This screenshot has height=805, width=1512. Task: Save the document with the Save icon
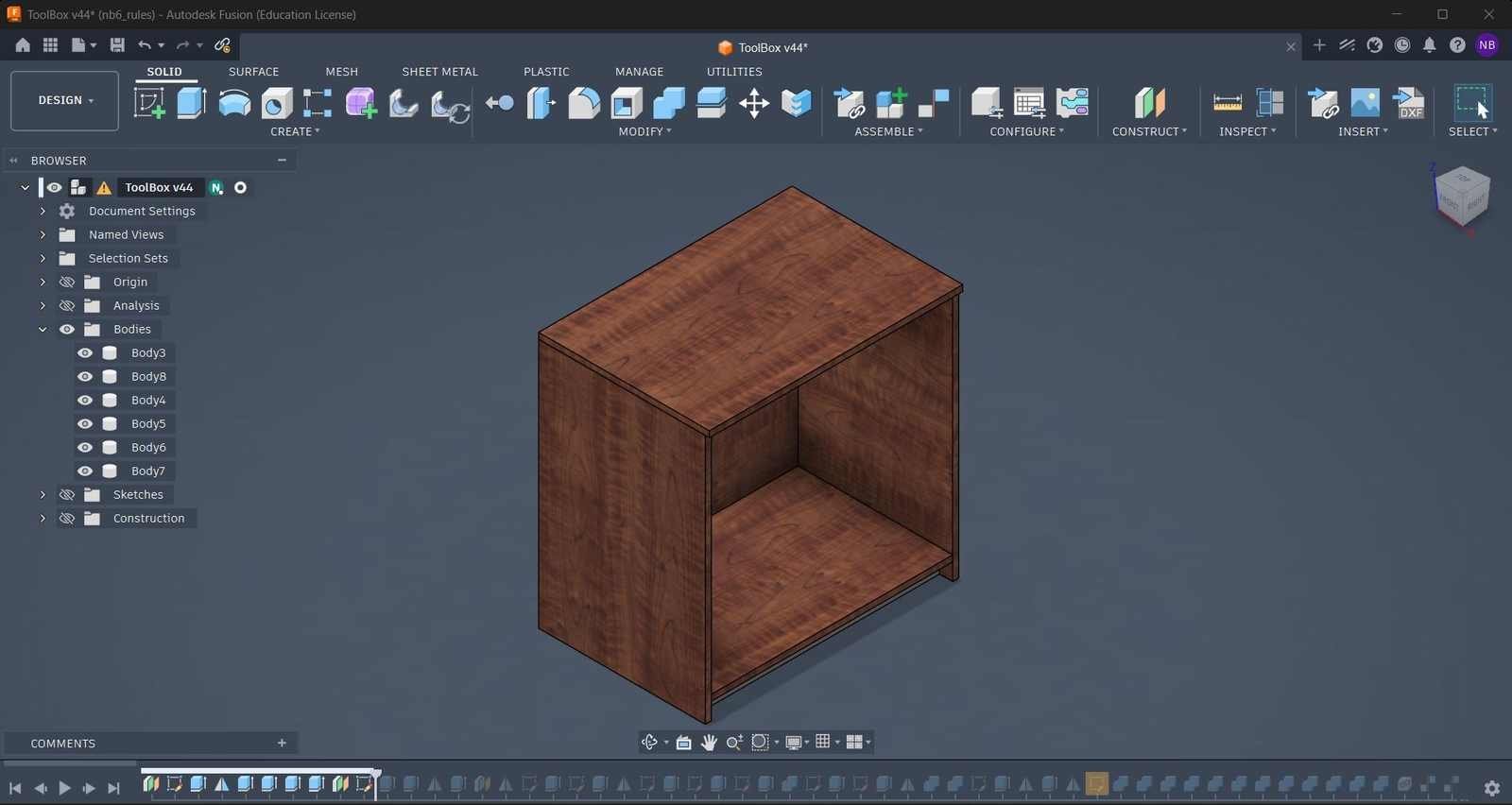pos(117,44)
